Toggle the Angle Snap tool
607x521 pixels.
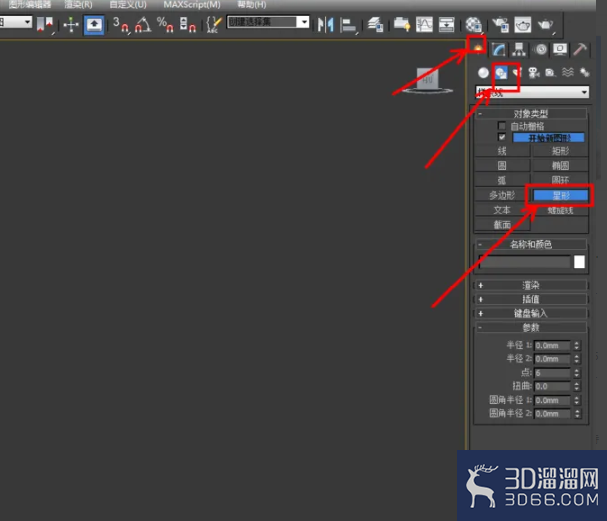143,25
